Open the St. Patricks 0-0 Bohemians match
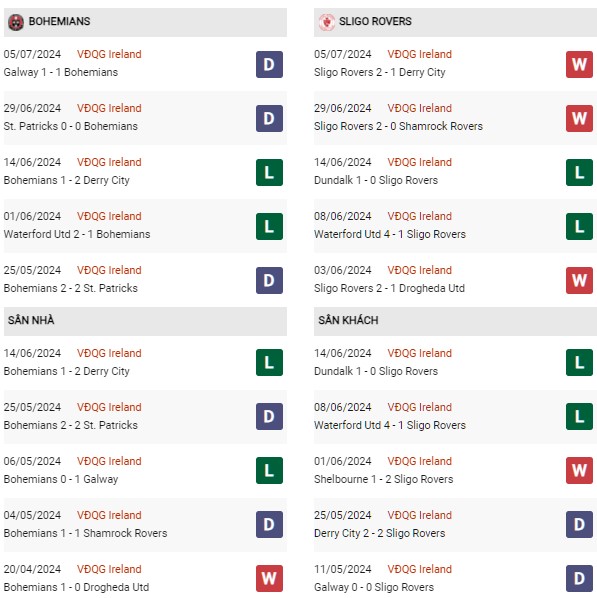The height and width of the screenshot is (598, 597). click(x=71, y=126)
